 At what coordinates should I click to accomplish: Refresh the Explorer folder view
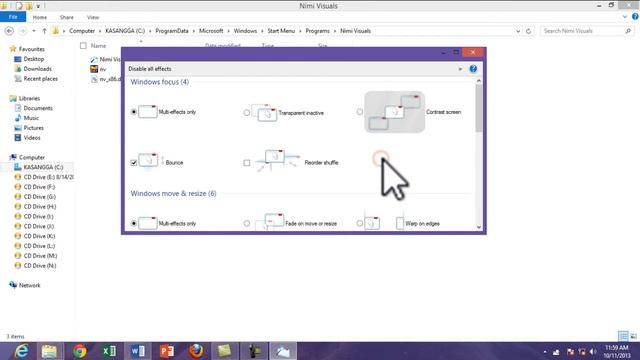pos(529,31)
